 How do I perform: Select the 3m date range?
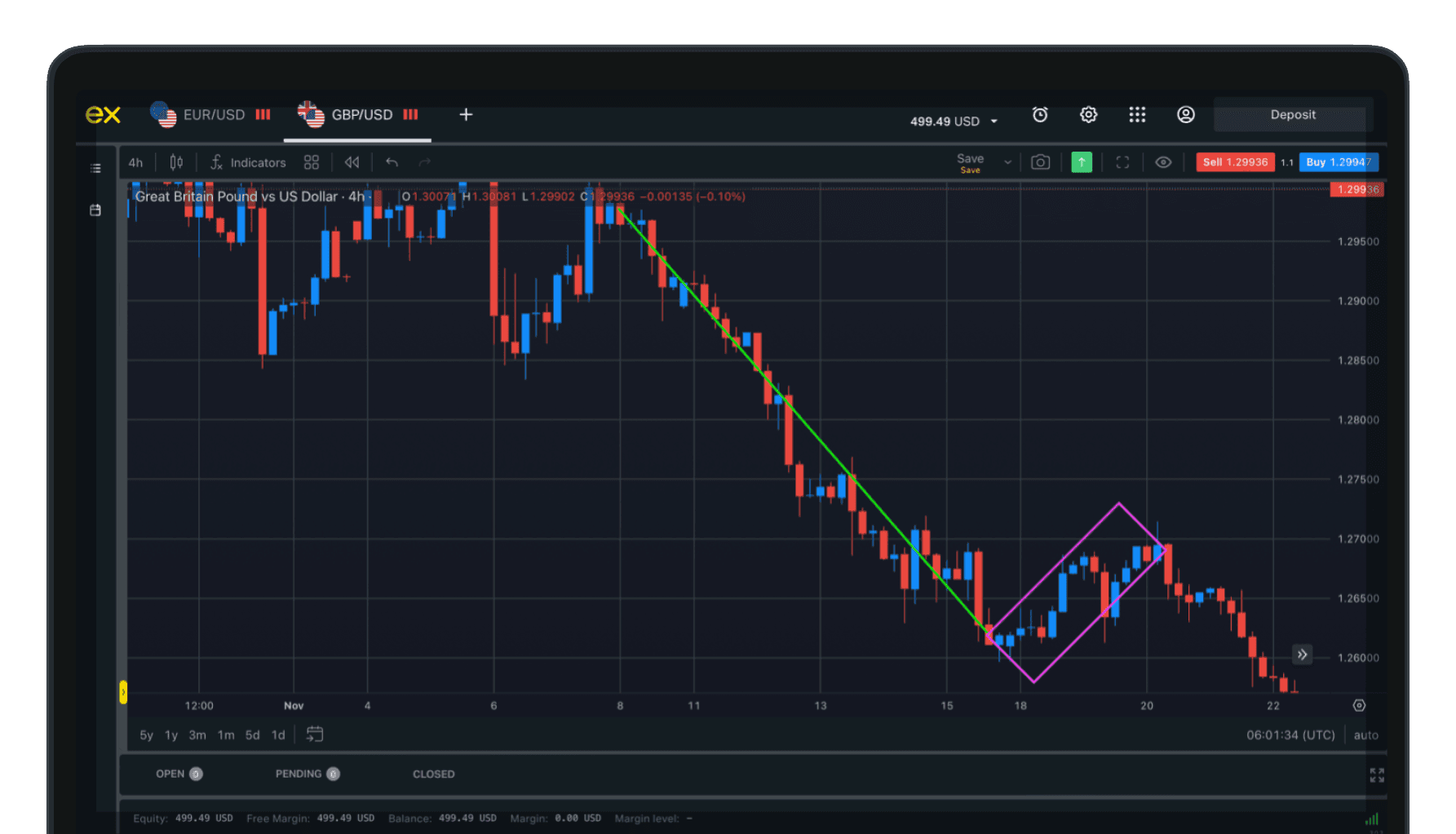pyautogui.click(x=197, y=735)
